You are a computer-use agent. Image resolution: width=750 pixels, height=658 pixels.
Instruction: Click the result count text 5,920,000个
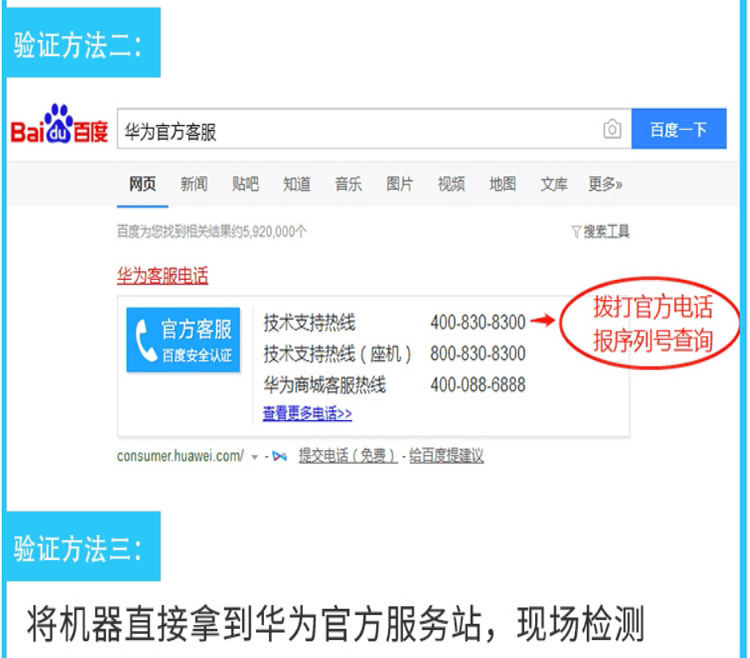click(x=275, y=232)
